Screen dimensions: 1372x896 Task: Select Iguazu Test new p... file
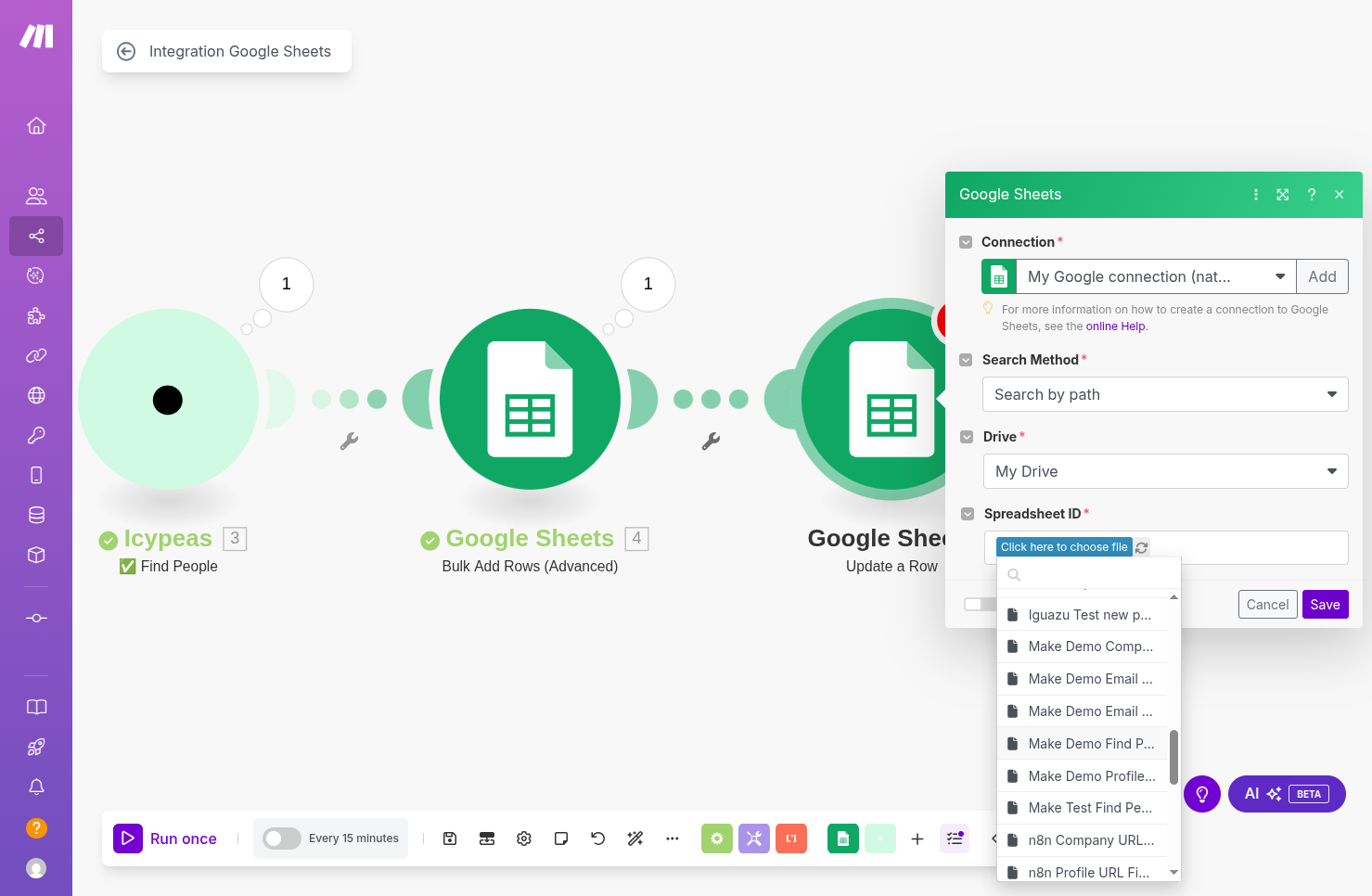(1082, 615)
